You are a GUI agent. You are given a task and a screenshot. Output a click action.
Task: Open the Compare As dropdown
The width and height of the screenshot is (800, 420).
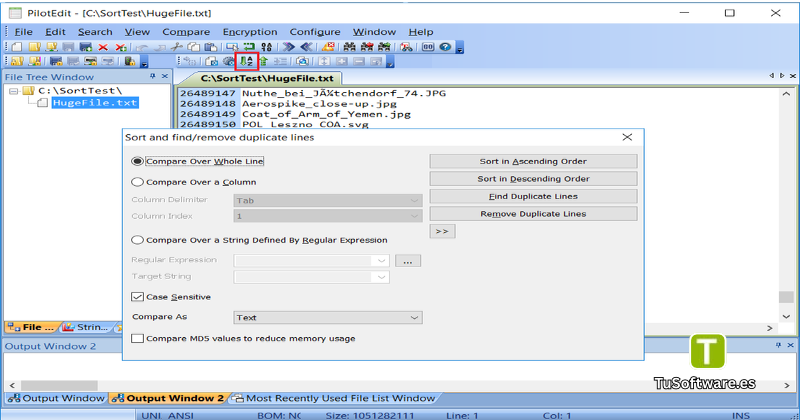click(x=328, y=317)
